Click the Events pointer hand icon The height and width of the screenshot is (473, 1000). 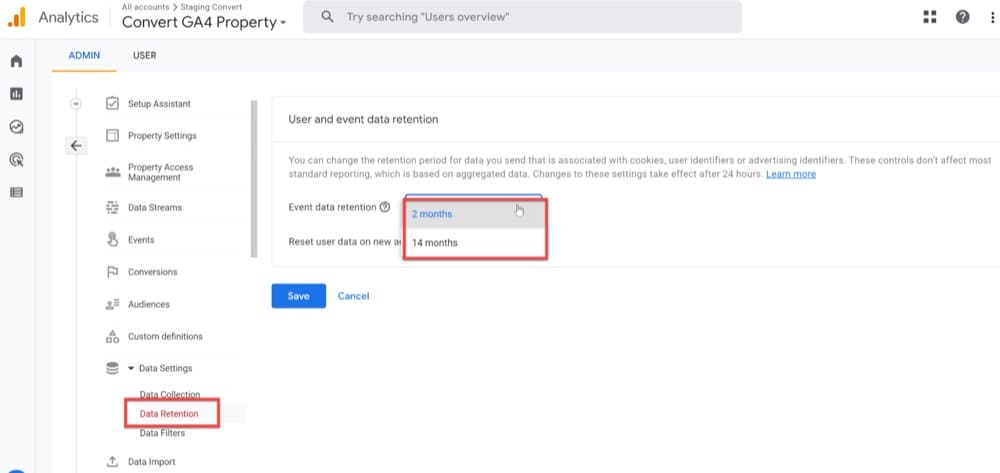[112, 240]
